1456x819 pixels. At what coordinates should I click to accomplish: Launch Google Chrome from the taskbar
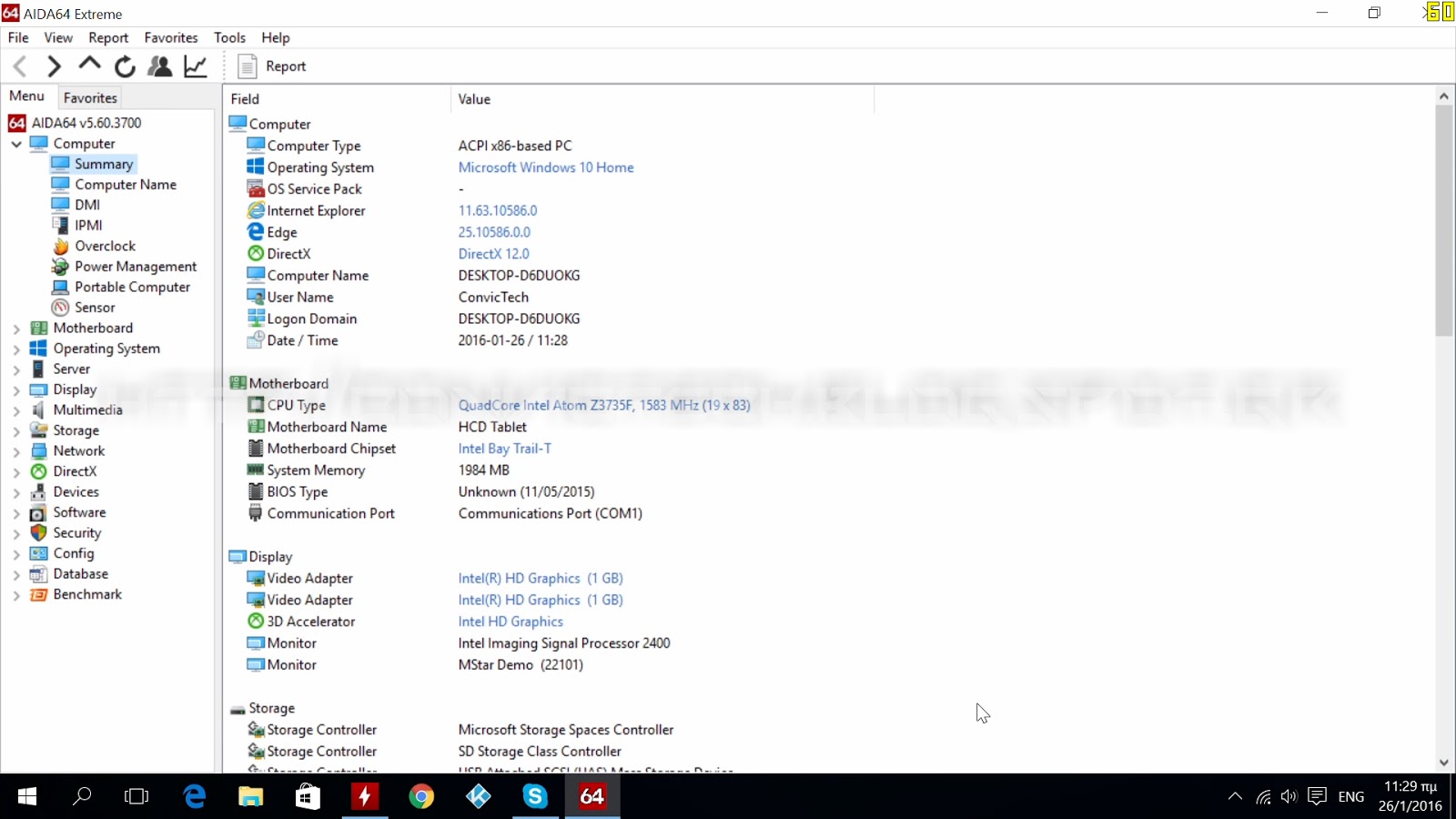421,796
